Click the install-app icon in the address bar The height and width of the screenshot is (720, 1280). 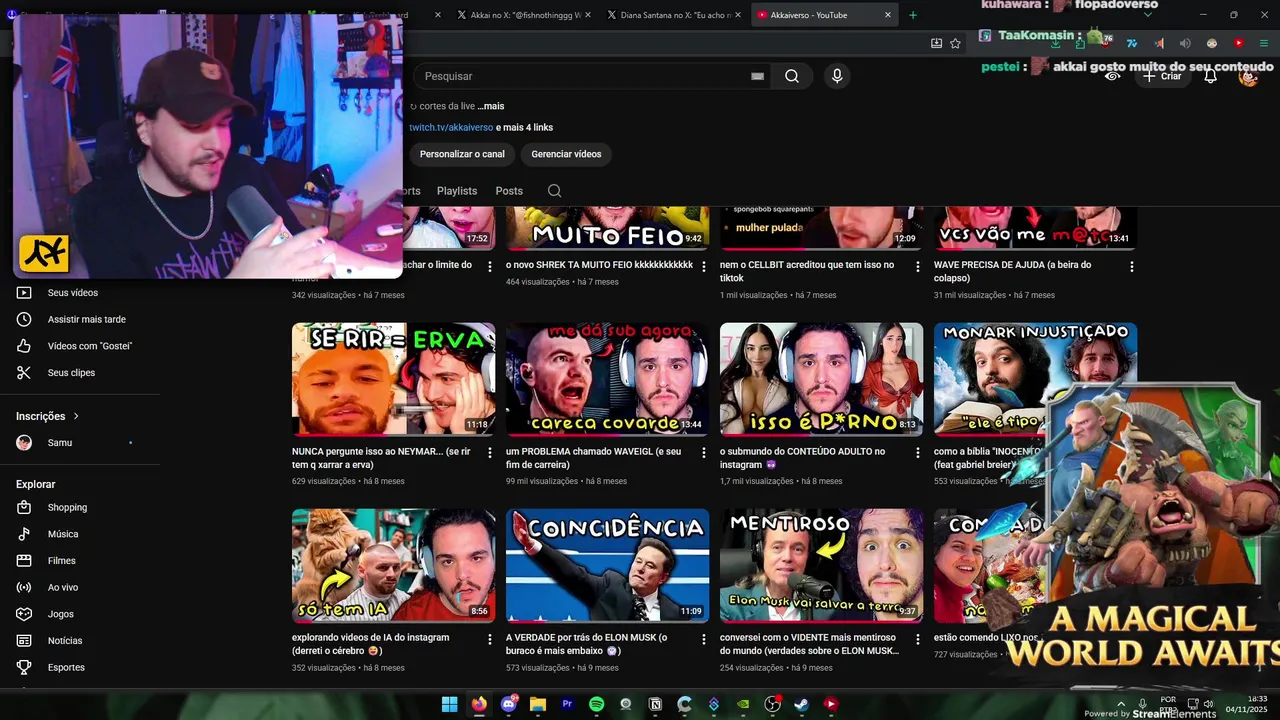936,43
